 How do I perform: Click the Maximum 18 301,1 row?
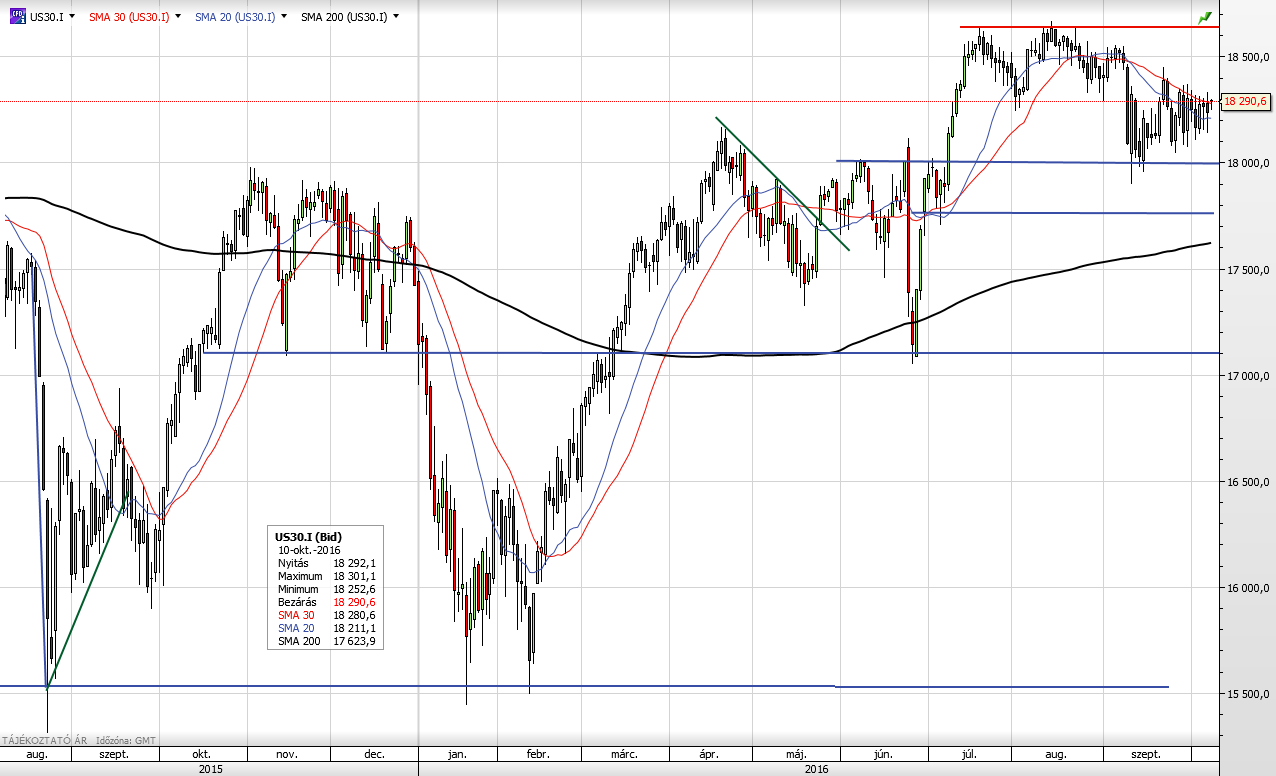327,576
